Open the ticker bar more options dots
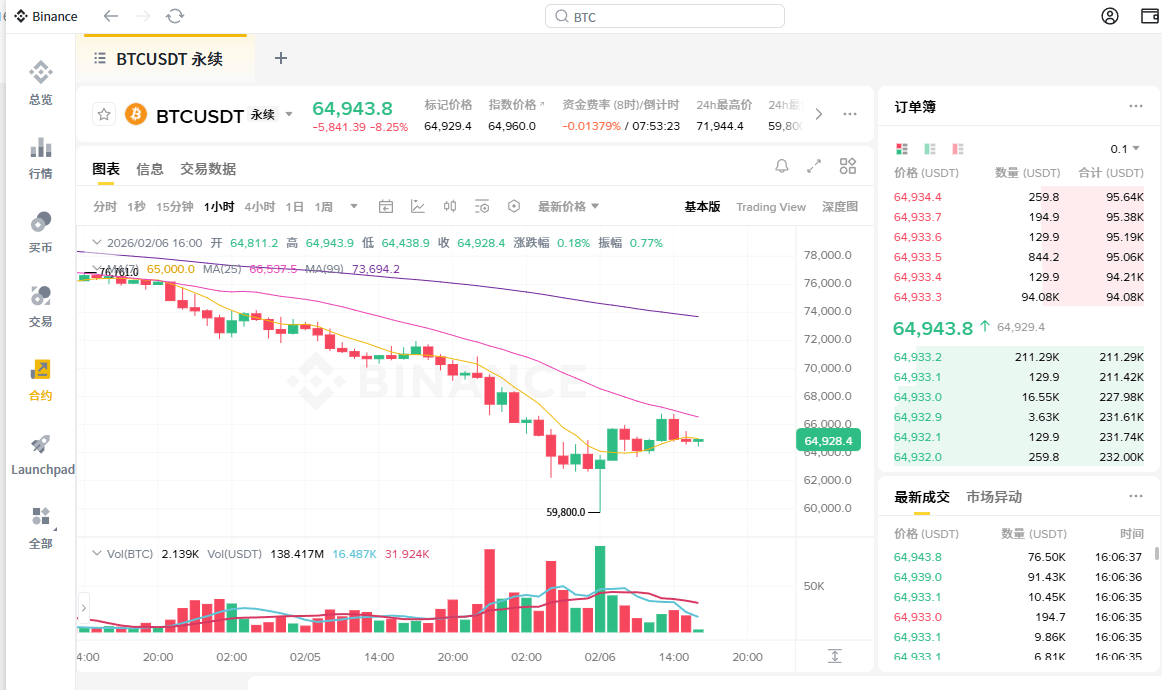This screenshot has width=1162, height=690. click(850, 114)
